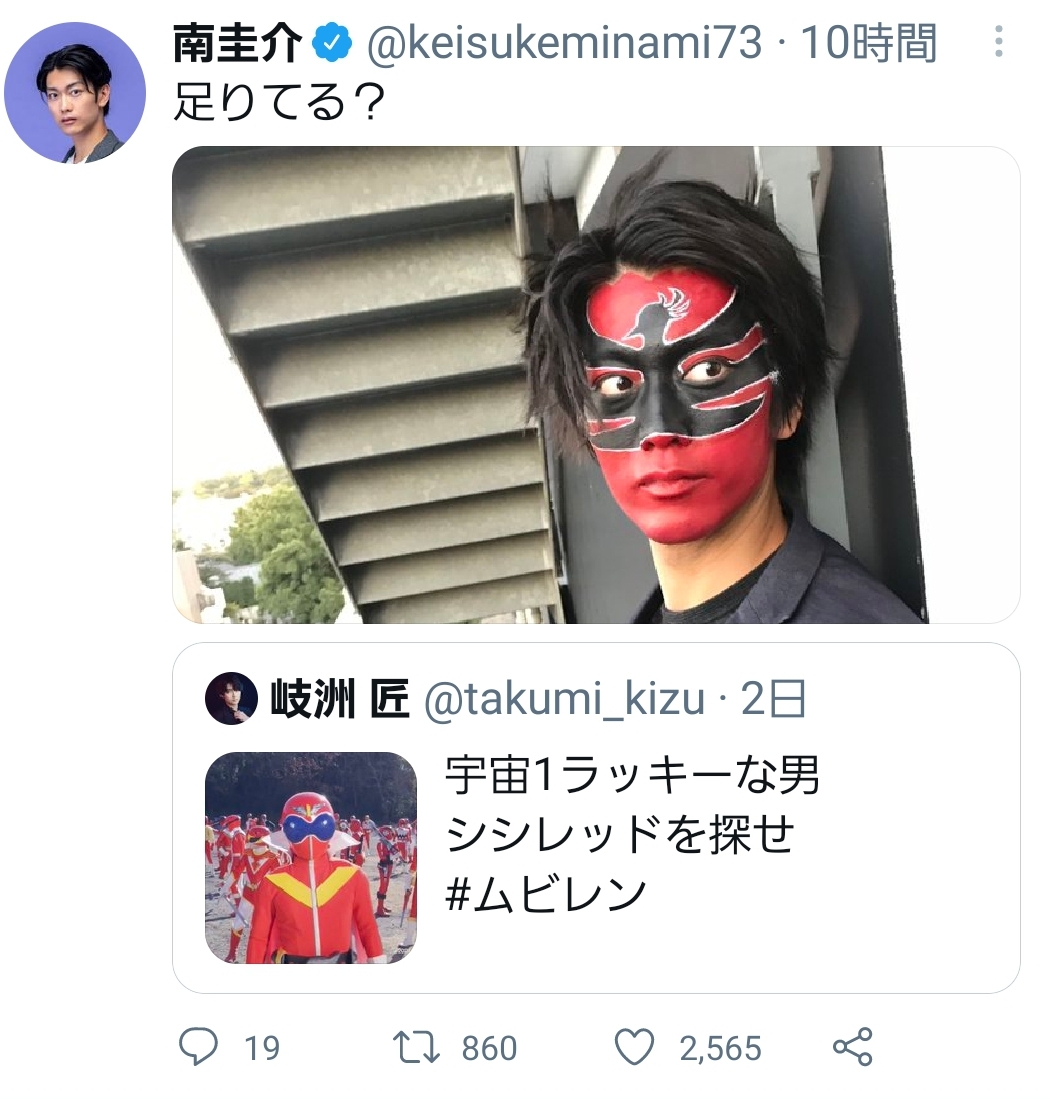The width and height of the screenshot is (1052, 1099).
Task: Like the tweet with the heart icon
Action: click(633, 1047)
